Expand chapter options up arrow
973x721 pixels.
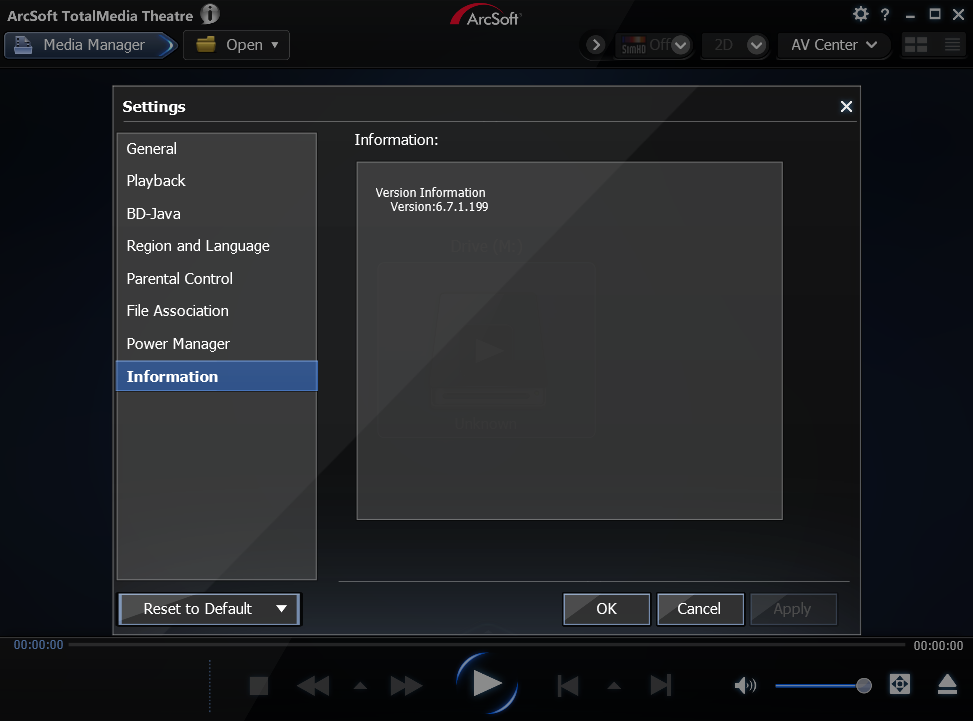[614, 686]
